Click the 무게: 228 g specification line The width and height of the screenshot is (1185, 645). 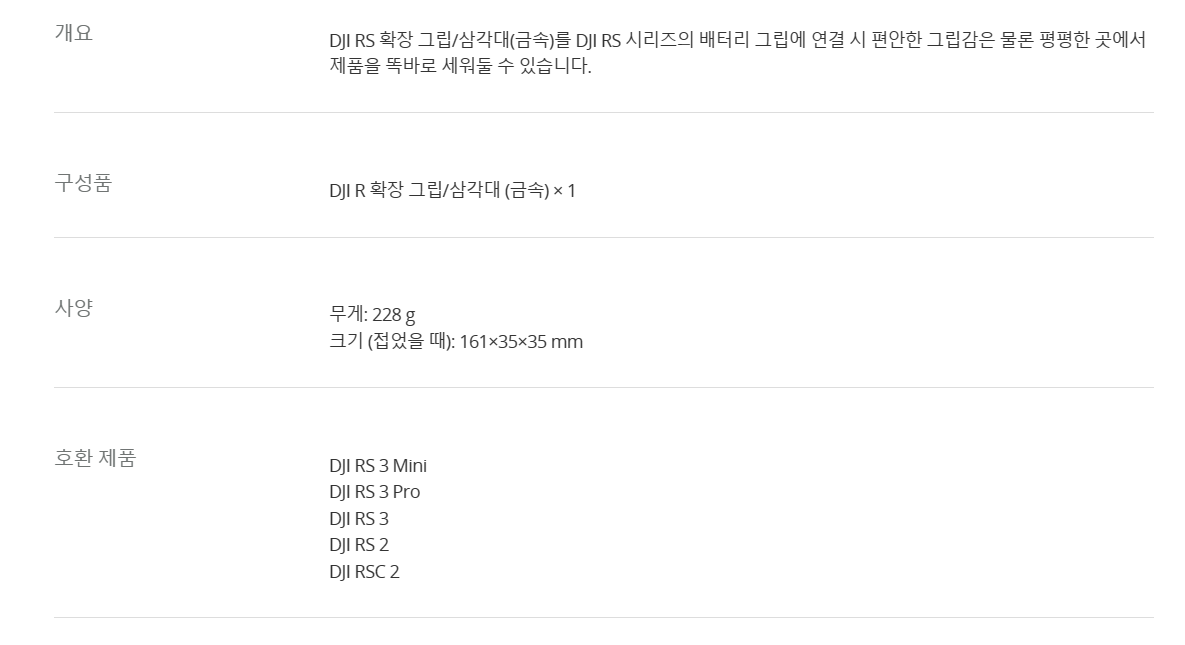pyautogui.click(x=373, y=315)
